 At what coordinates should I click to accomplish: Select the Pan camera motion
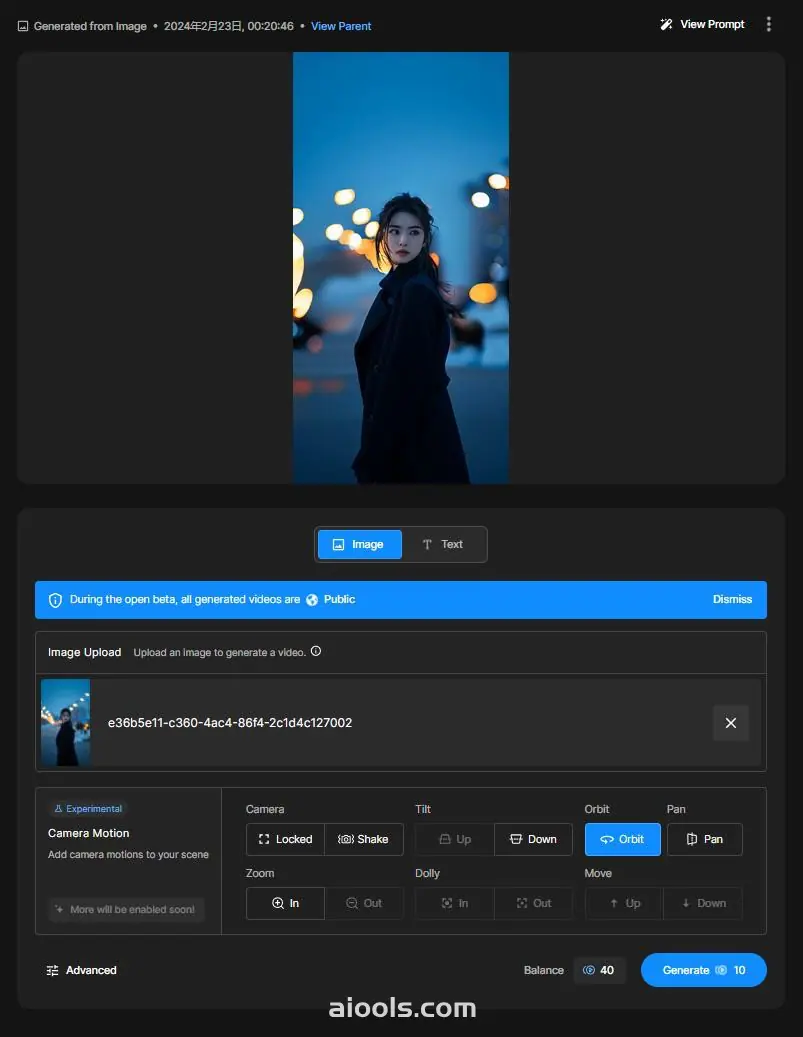click(704, 839)
